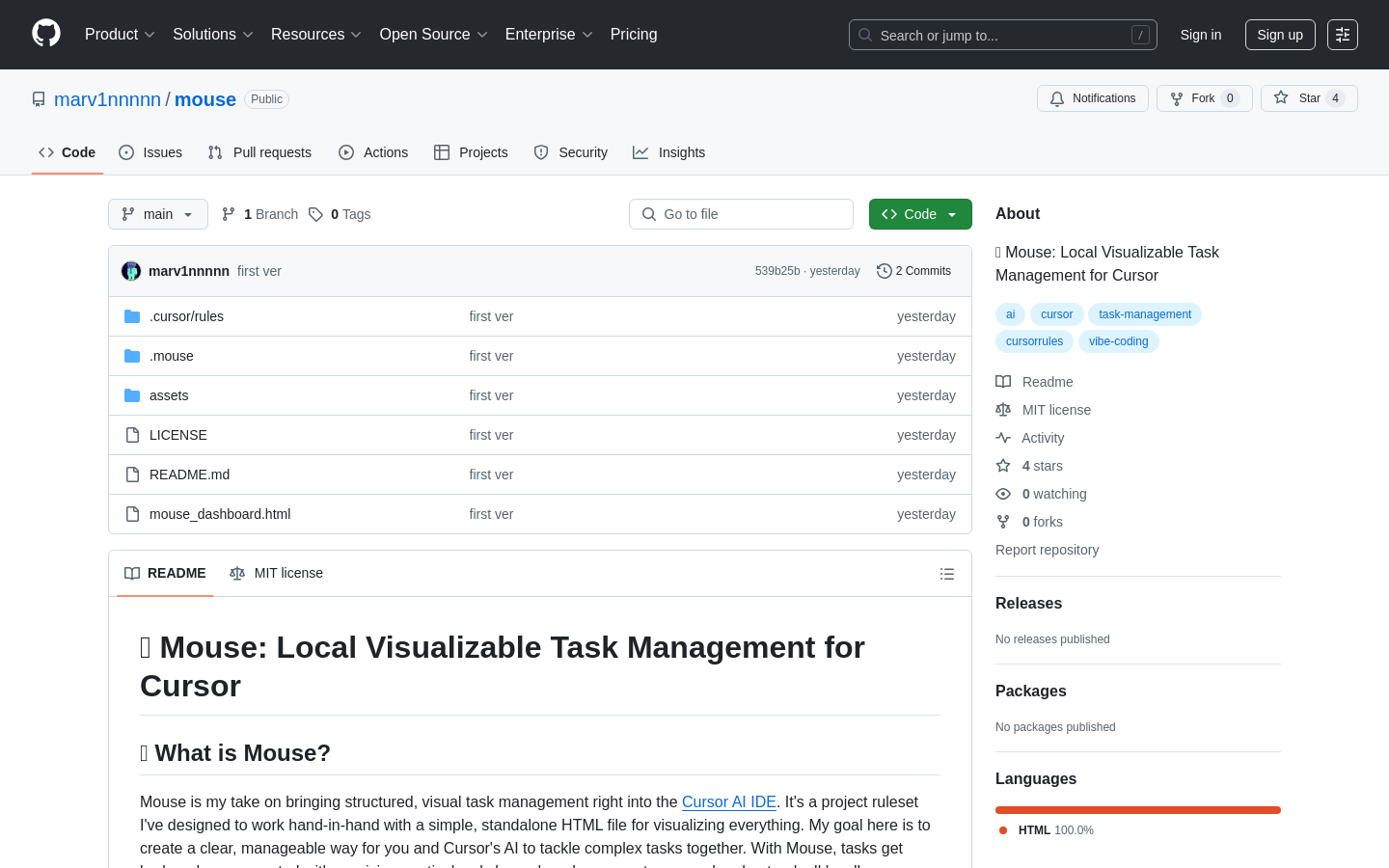Click the .mouse folder icon

click(132, 356)
